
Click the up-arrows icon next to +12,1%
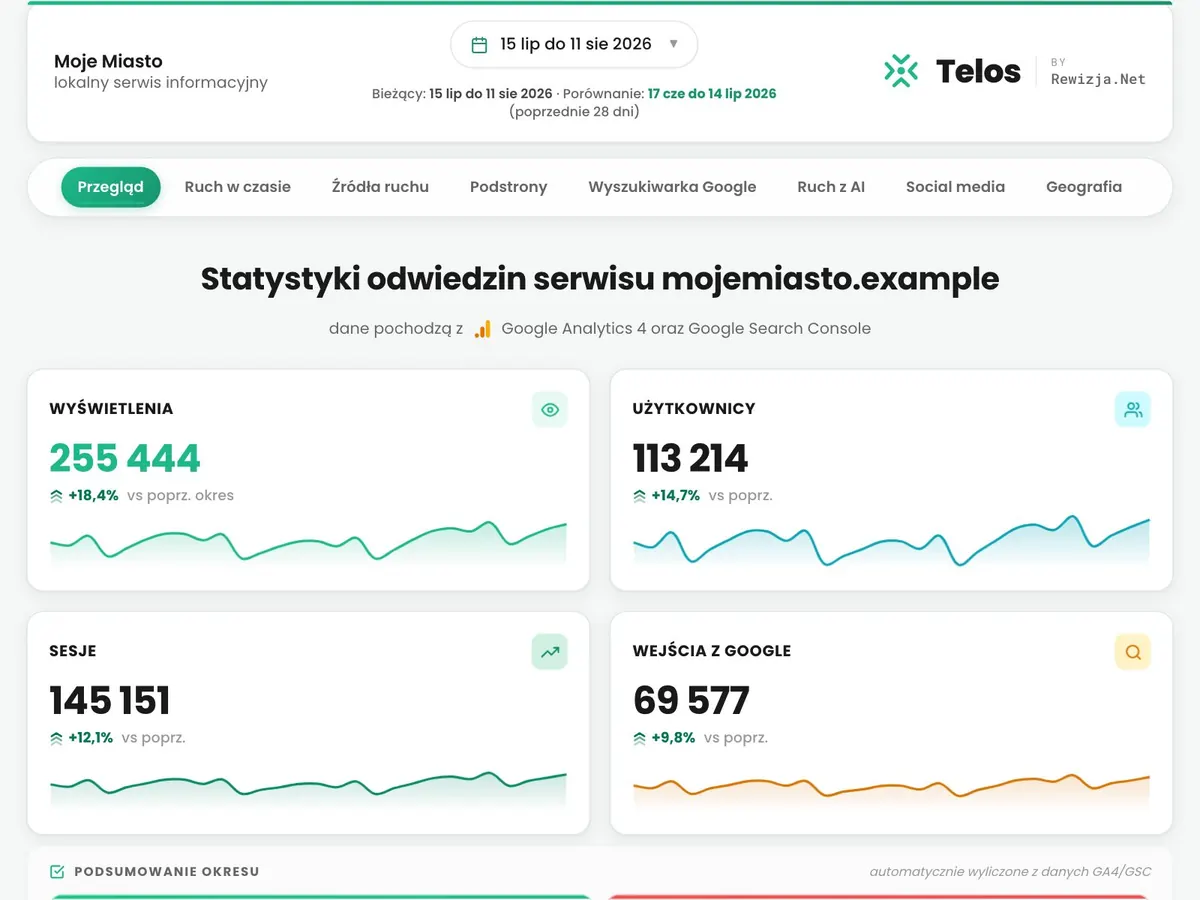56,738
